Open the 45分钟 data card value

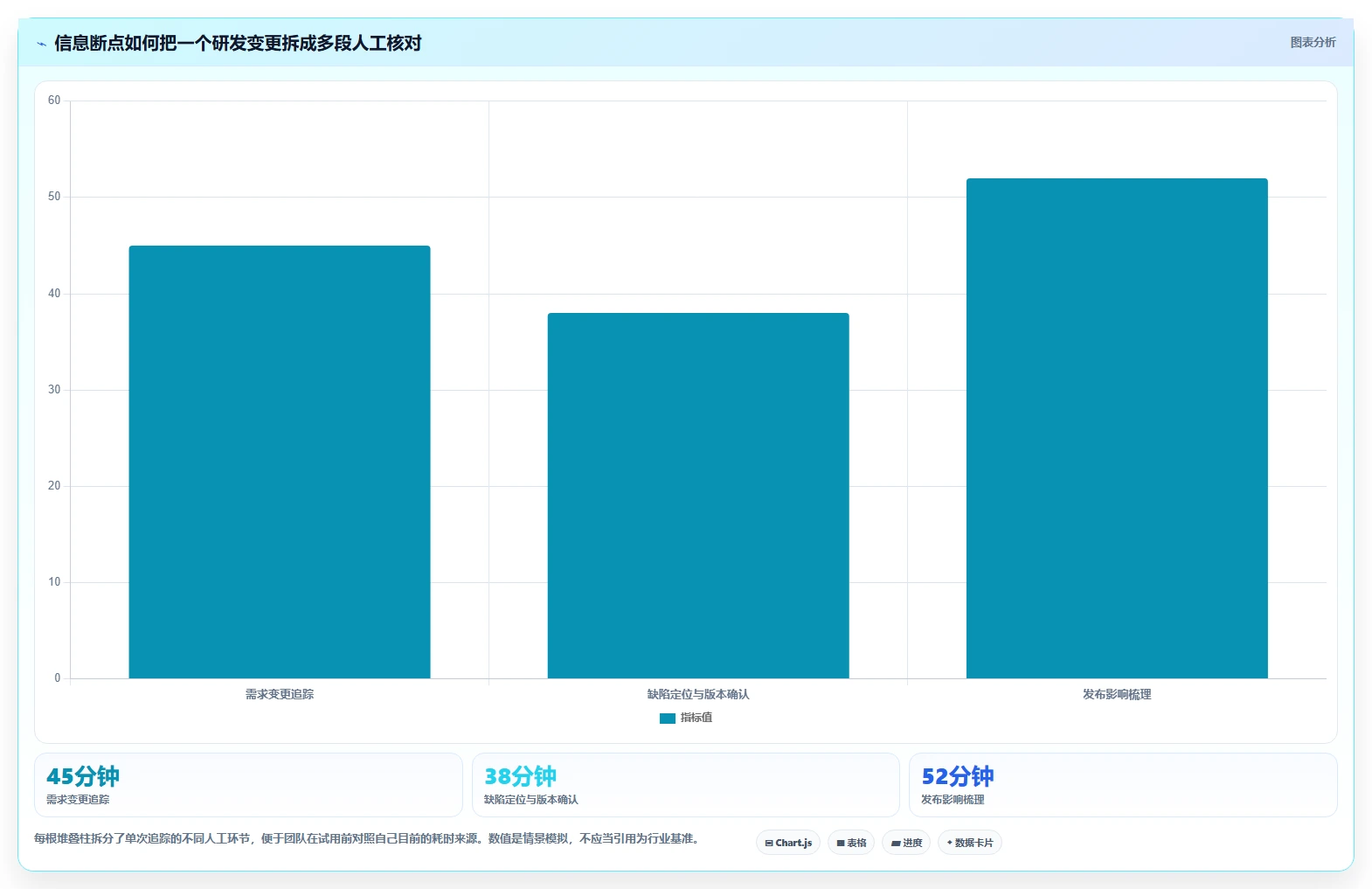click(x=83, y=776)
